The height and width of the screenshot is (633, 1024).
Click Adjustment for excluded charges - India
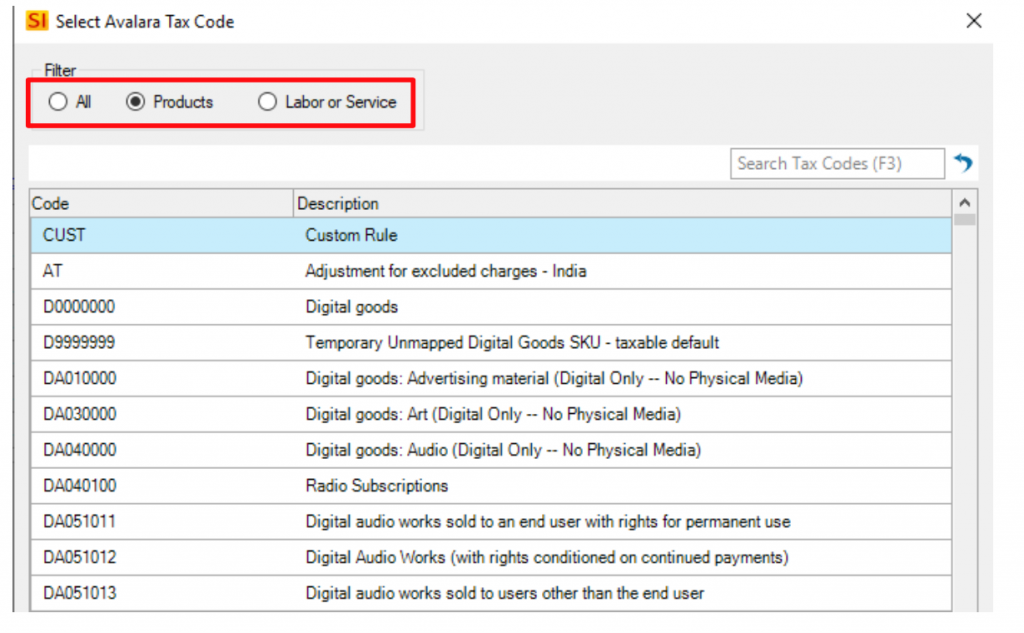pos(446,271)
